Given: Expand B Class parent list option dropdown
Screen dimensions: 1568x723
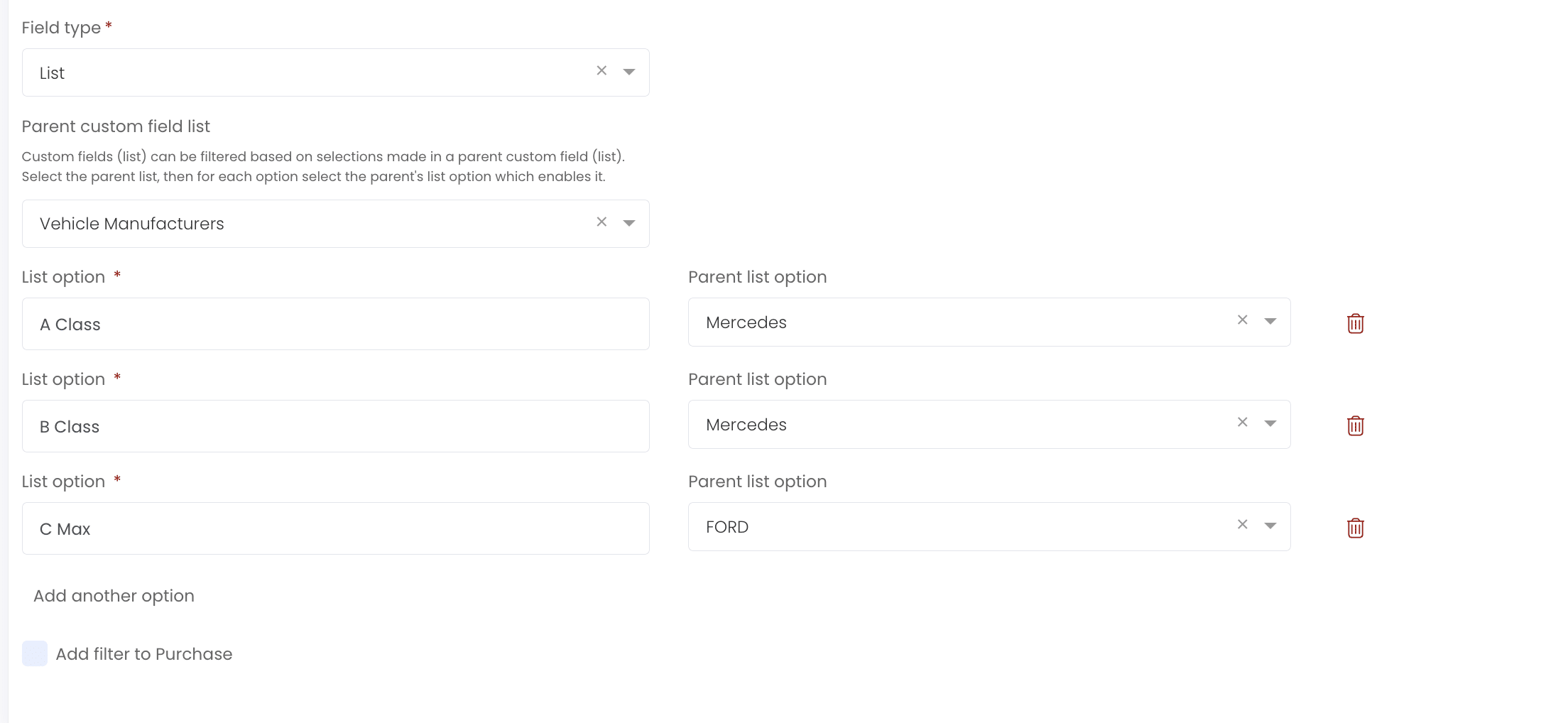Looking at the screenshot, I should (1270, 423).
